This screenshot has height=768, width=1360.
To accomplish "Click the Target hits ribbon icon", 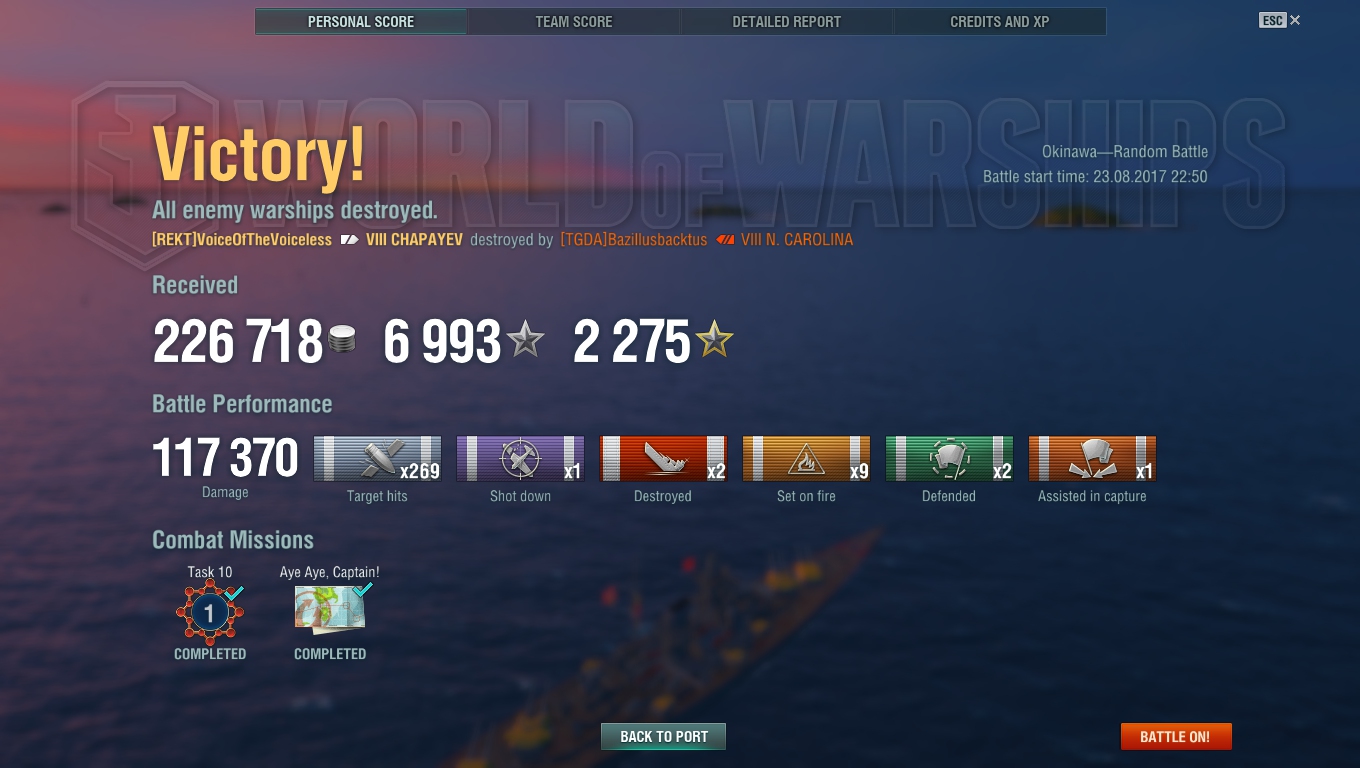I will [377, 459].
